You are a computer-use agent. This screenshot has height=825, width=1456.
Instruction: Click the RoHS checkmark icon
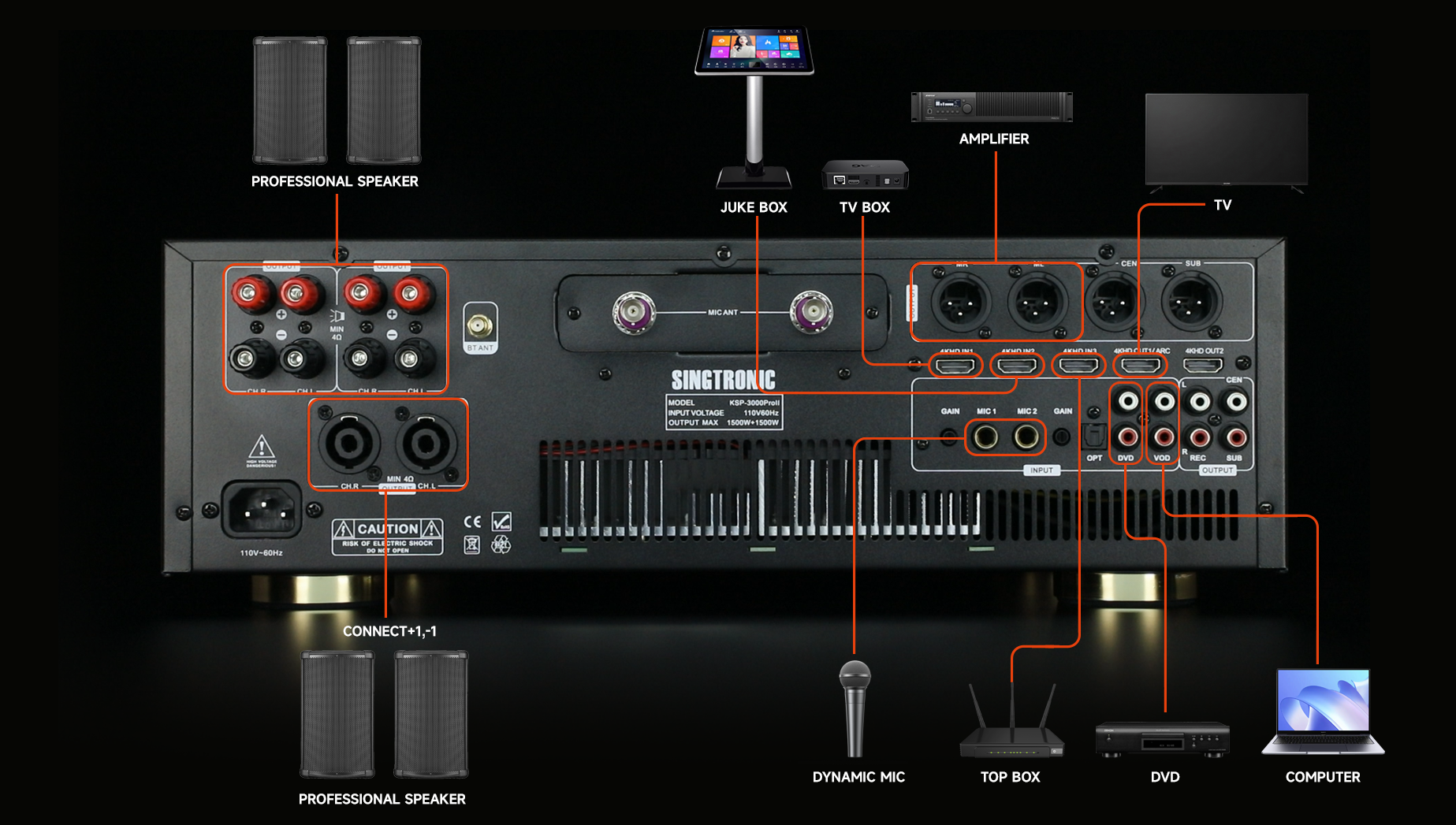click(501, 521)
